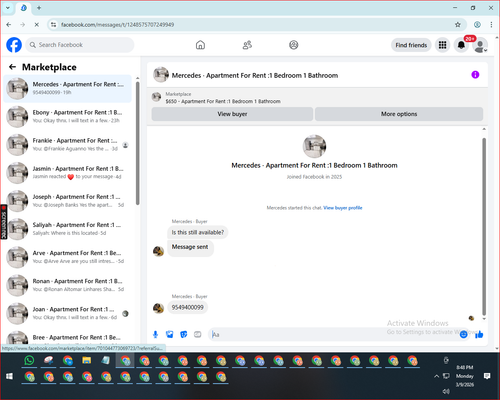Click the message Aa text field

[x=333, y=334]
